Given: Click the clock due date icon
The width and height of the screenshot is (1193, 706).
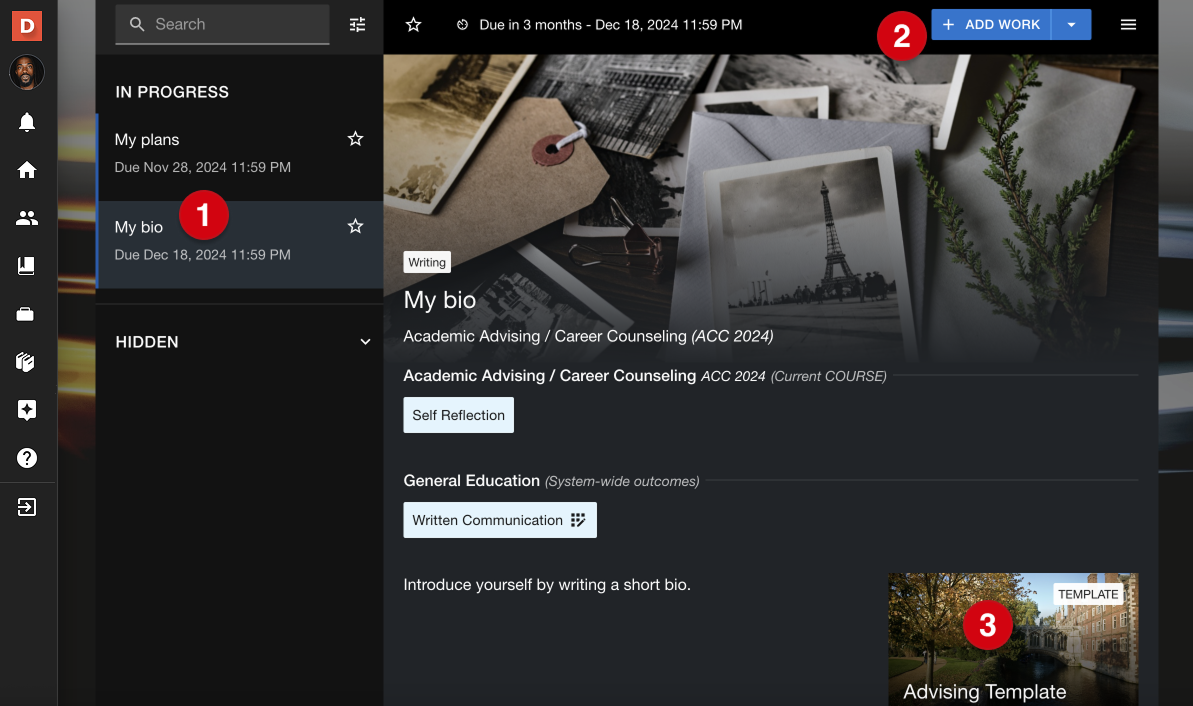Looking at the screenshot, I should pyautogui.click(x=462, y=24).
